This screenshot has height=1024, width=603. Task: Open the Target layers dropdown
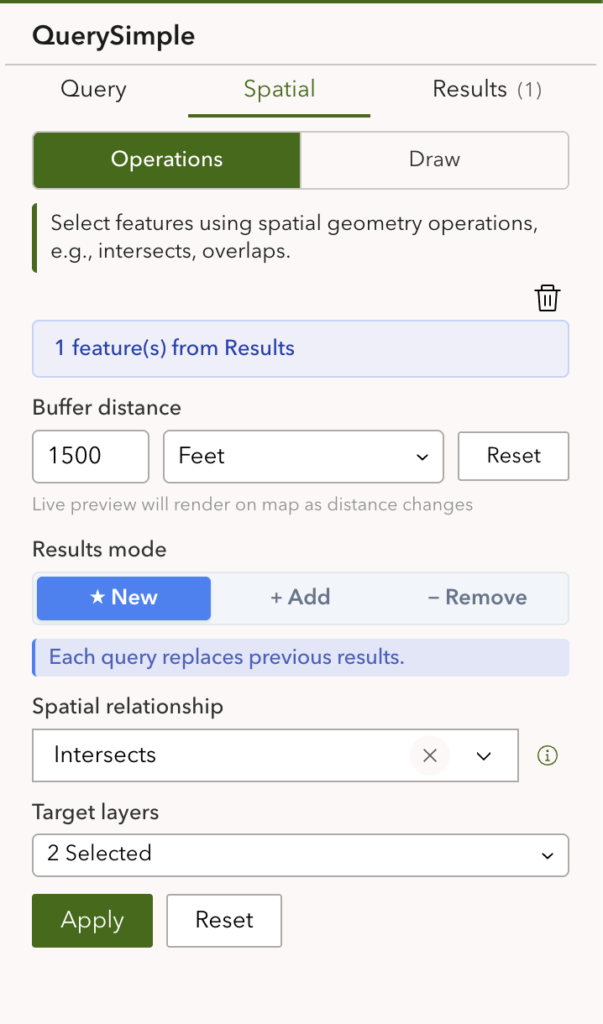tap(300, 854)
